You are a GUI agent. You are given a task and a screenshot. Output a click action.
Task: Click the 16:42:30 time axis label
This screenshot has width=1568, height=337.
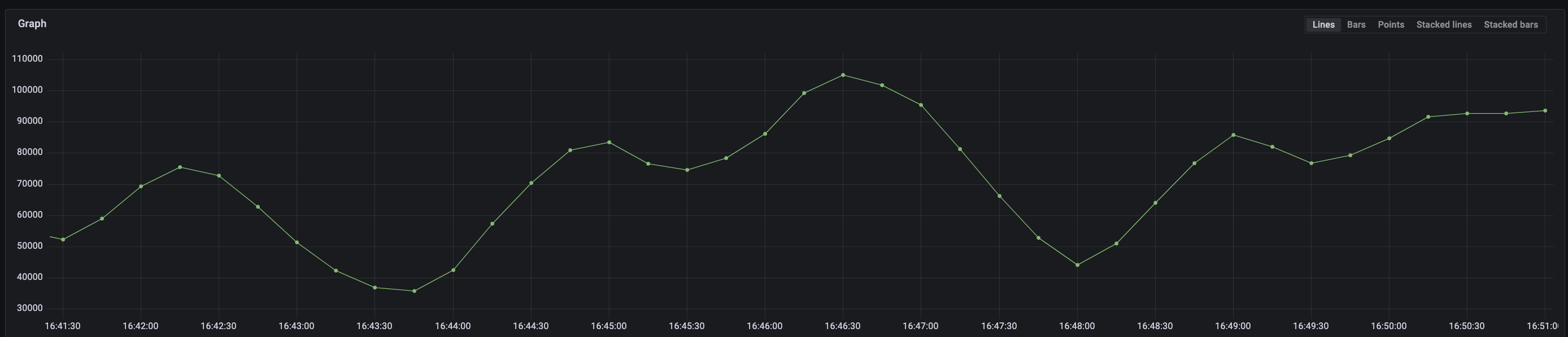pos(219,326)
